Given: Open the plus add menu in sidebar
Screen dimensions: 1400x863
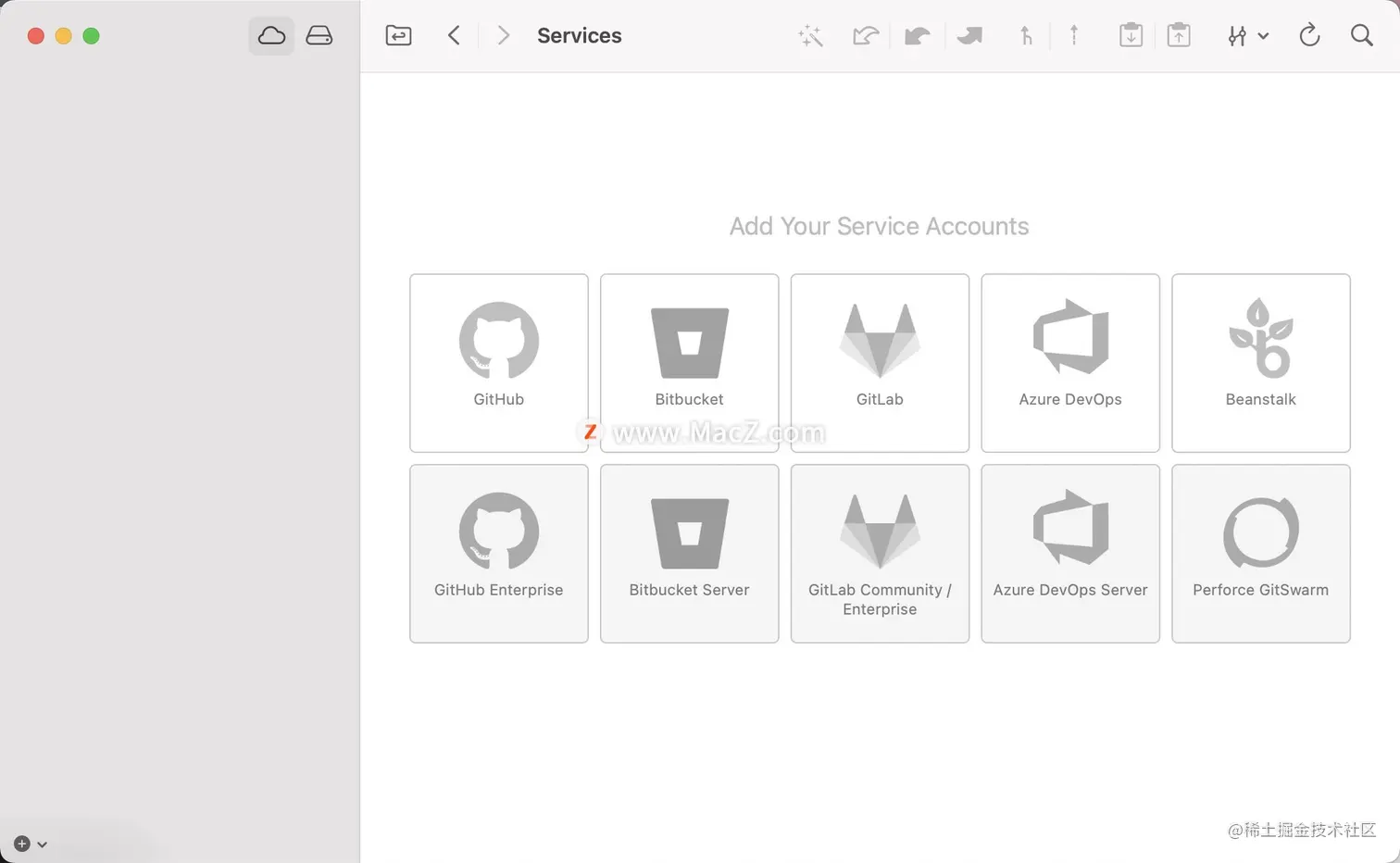Looking at the screenshot, I should pyautogui.click(x=31, y=844).
